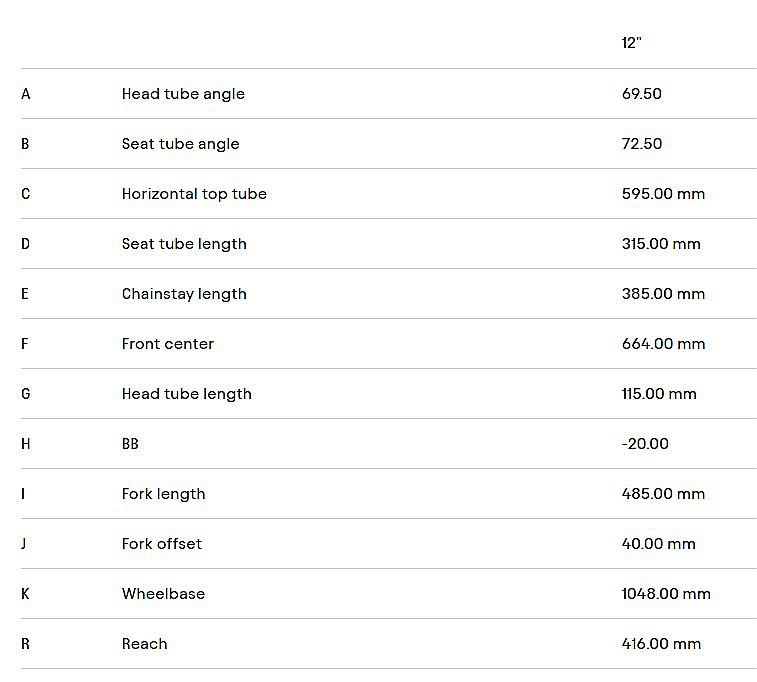Click the 1048.00 mm wheelbase value
This screenshot has width=757, height=682.
tap(666, 594)
